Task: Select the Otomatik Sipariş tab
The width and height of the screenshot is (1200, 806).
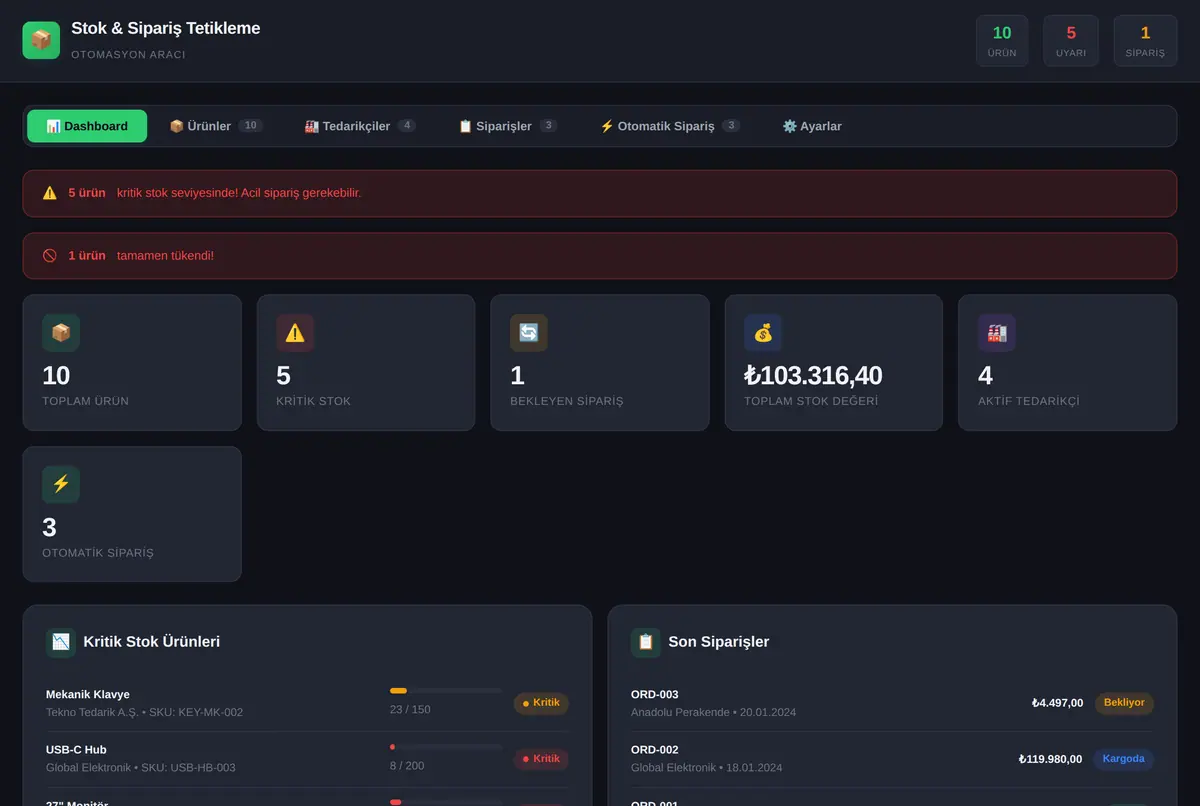Action: pos(670,126)
